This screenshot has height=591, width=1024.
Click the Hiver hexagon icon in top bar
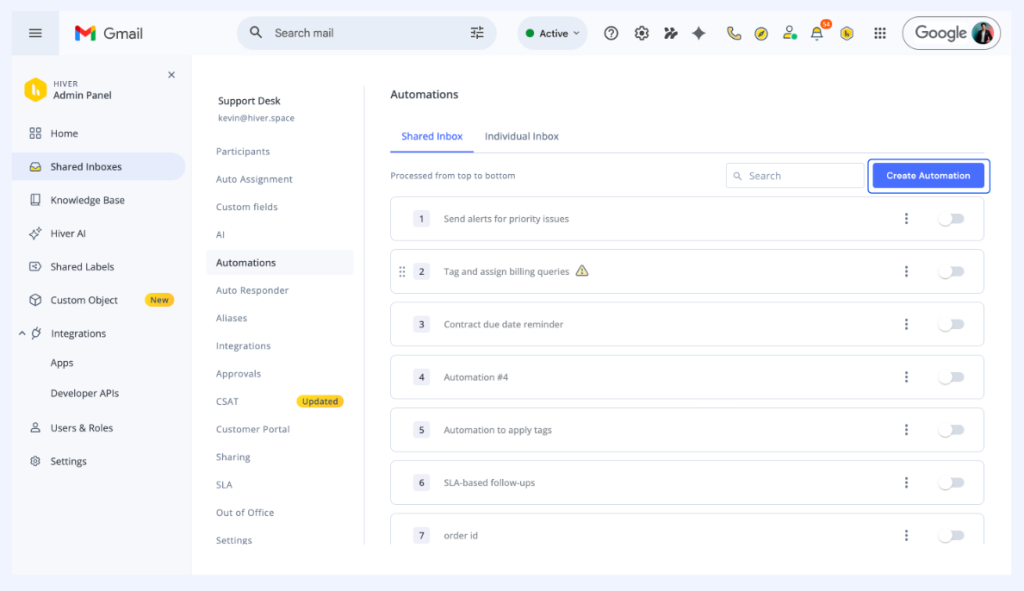pyautogui.click(x=847, y=33)
